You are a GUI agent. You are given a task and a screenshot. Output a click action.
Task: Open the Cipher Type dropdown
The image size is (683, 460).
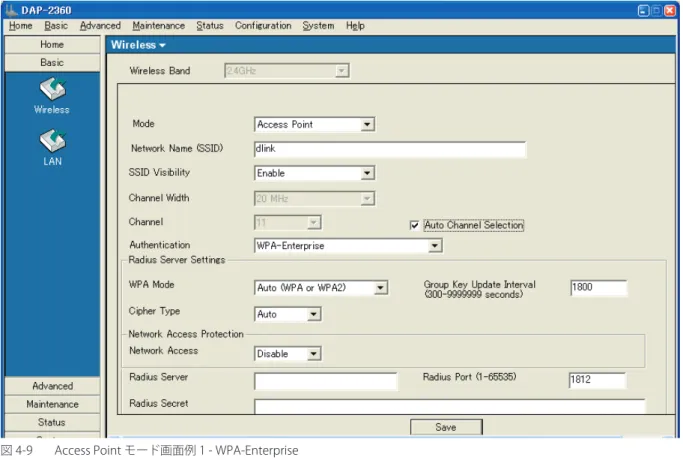click(287, 314)
